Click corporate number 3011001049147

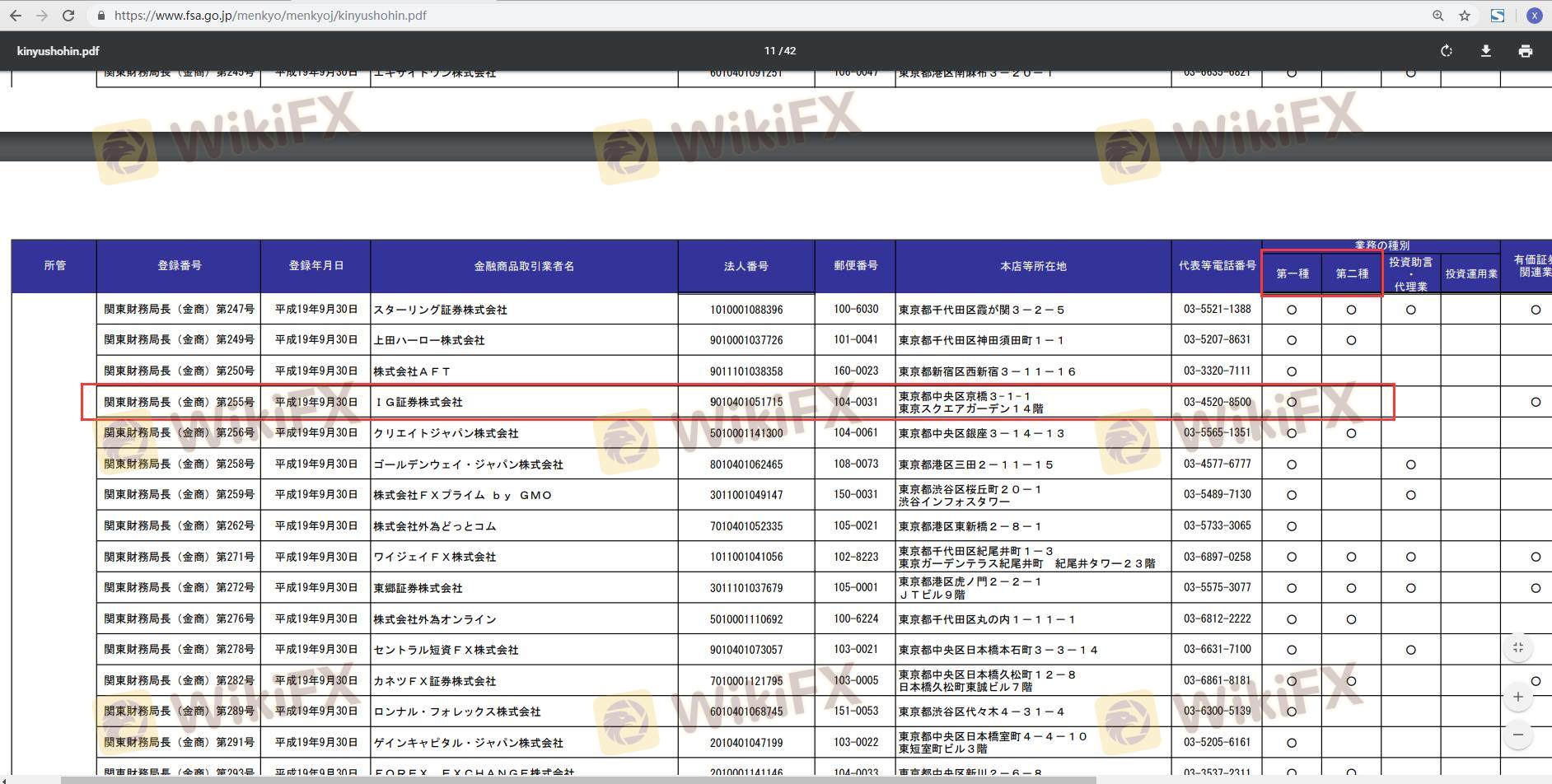pos(746,495)
